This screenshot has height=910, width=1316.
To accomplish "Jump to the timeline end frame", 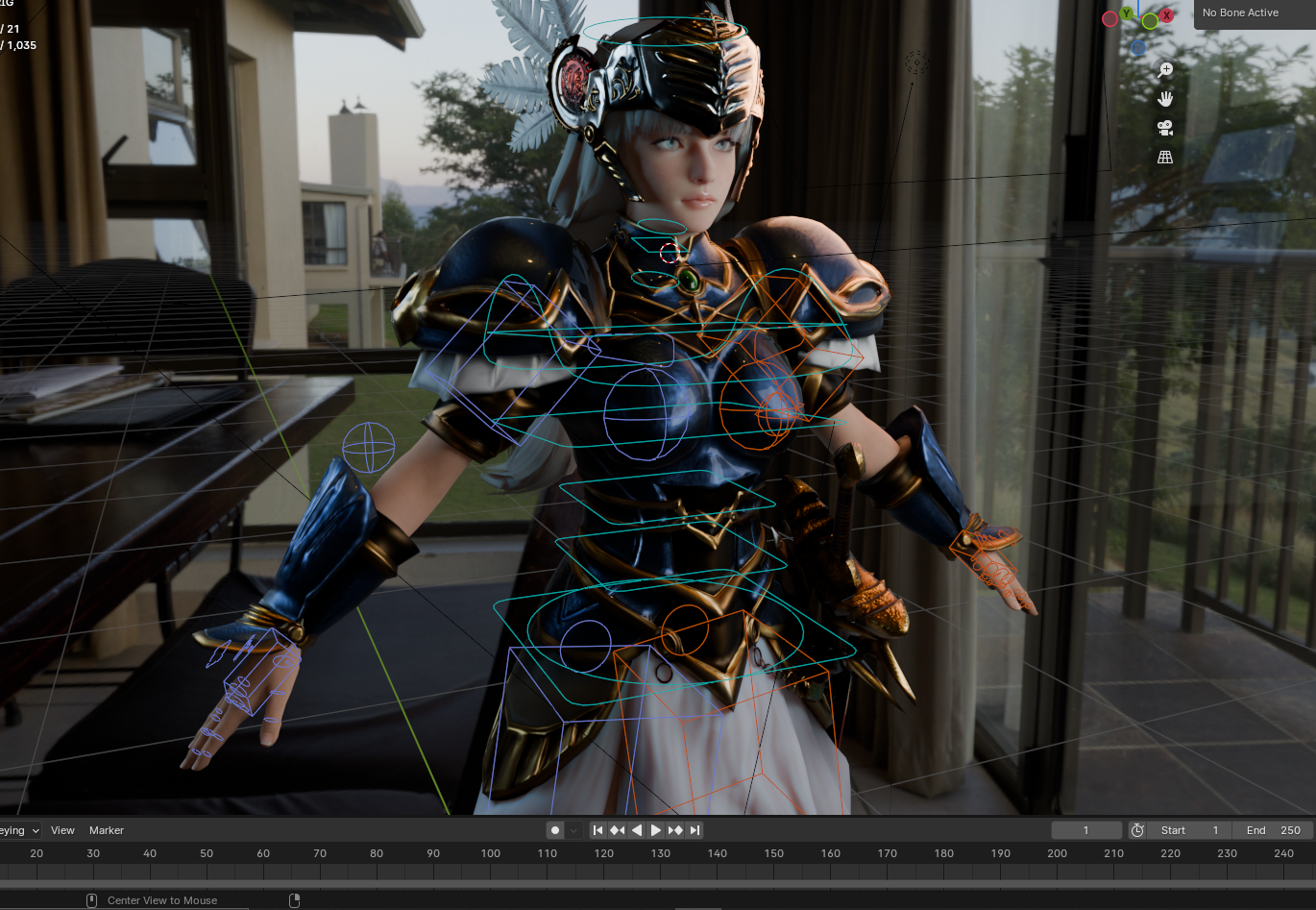I will [x=695, y=830].
